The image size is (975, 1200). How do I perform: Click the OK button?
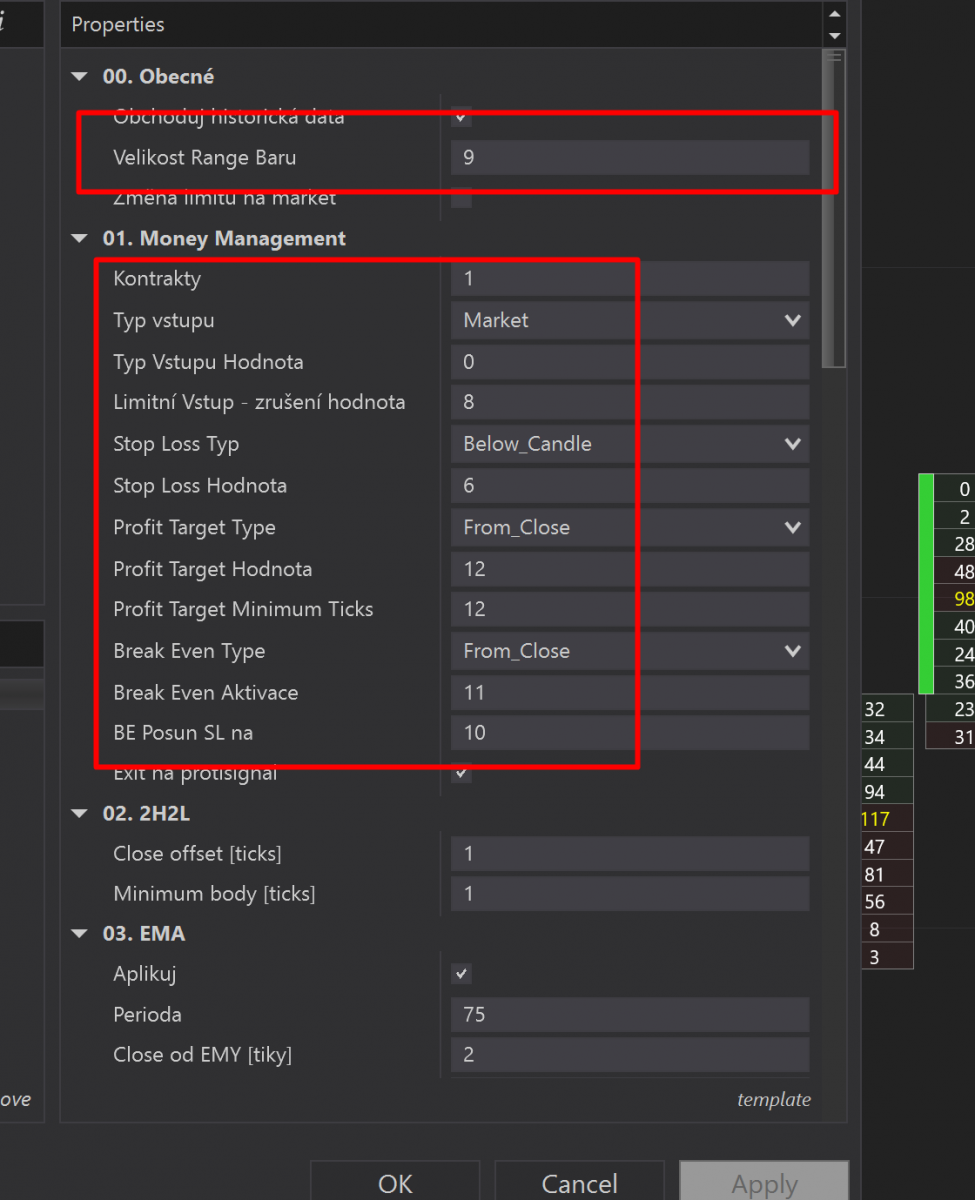pos(395,1184)
